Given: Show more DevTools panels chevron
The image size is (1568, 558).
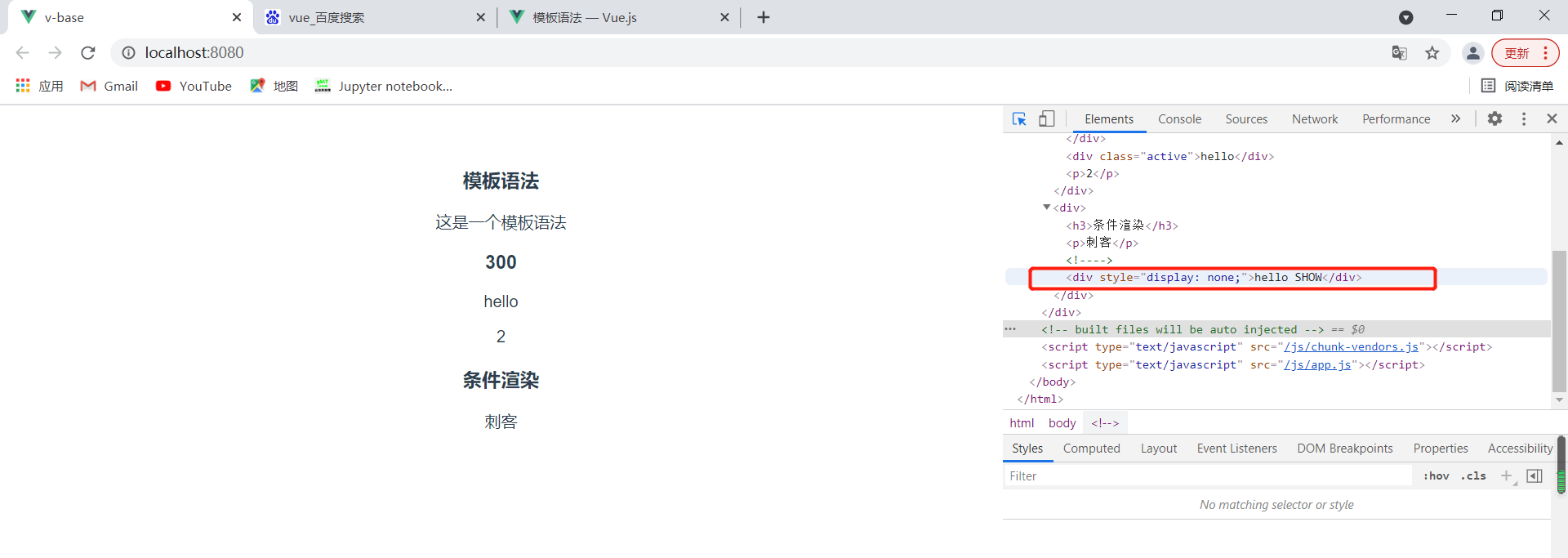Looking at the screenshot, I should (x=1455, y=119).
